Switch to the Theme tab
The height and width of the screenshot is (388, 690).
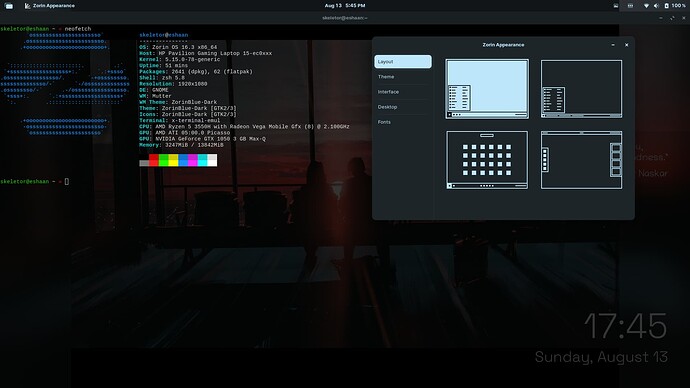tap(403, 77)
